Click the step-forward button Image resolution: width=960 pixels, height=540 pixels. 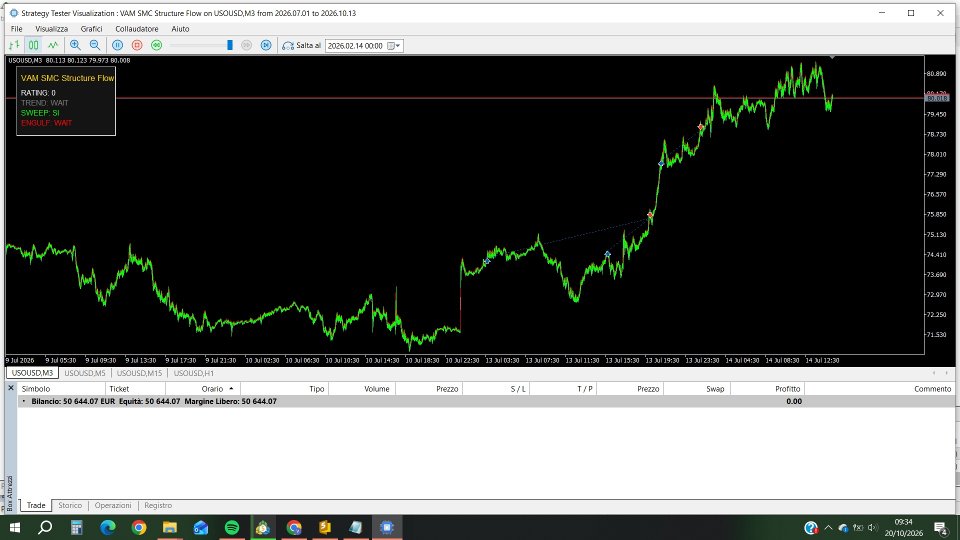266,45
